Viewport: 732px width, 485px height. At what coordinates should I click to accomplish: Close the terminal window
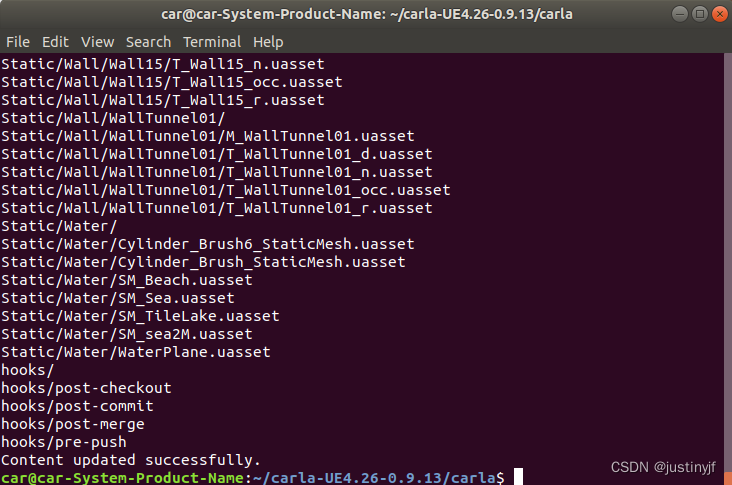click(719, 14)
